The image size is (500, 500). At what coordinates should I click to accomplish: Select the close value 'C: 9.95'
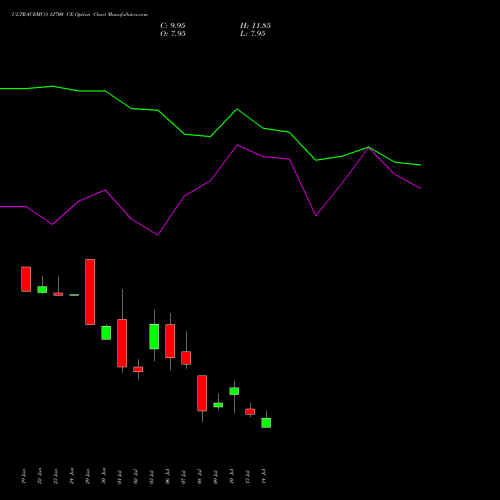pos(173,26)
